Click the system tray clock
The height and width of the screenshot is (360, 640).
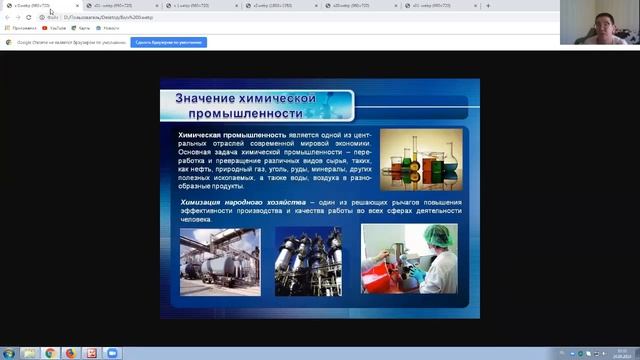point(622,354)
